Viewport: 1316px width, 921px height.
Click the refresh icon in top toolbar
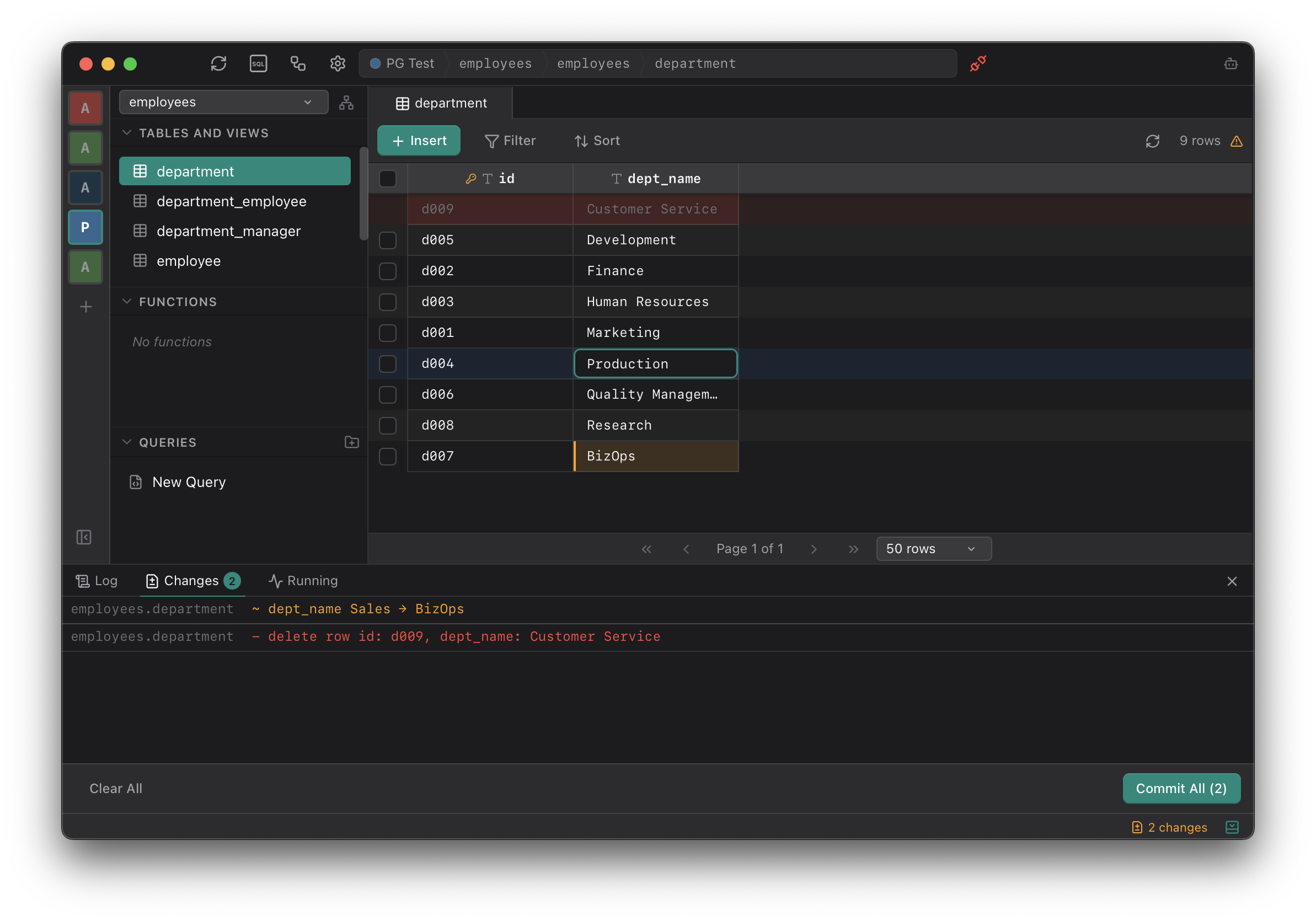tap(218, 63)
